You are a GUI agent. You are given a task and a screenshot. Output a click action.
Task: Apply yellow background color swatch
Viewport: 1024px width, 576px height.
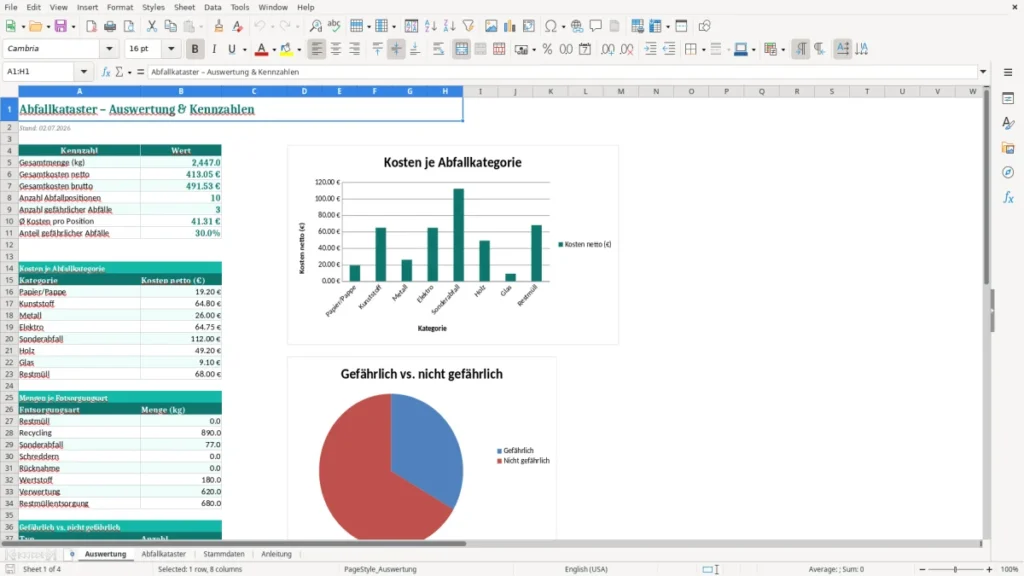click(286, 50)
